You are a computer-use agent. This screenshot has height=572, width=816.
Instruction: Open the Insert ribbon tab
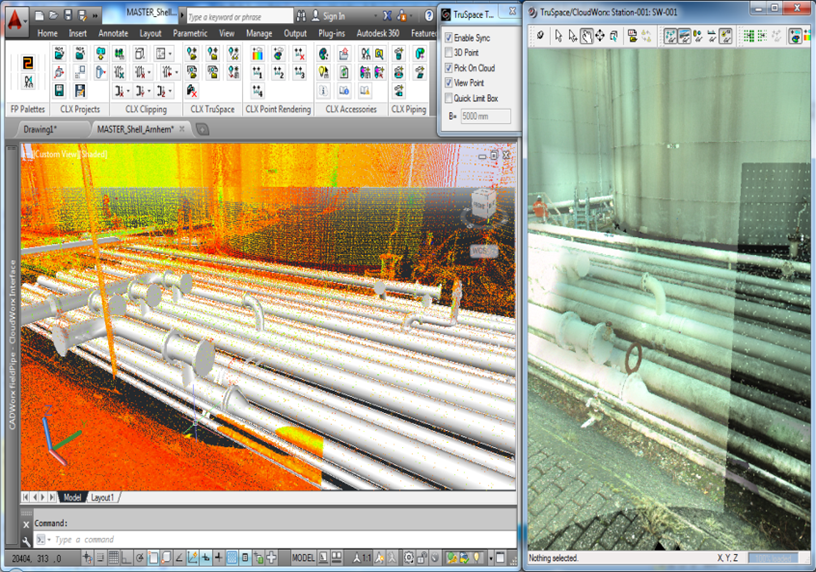pyautogui.click(x=78, y=33)
